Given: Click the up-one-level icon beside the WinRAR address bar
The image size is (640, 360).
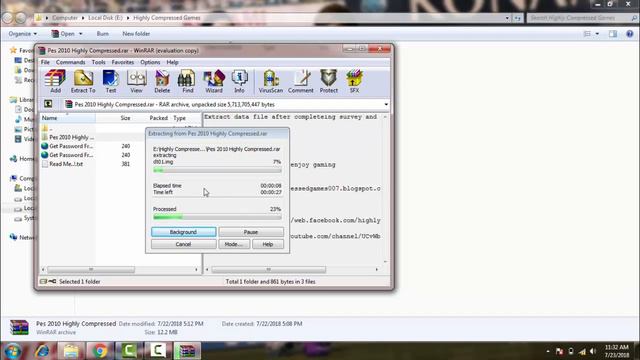Looking at the screenshot, I should [48, 104].
